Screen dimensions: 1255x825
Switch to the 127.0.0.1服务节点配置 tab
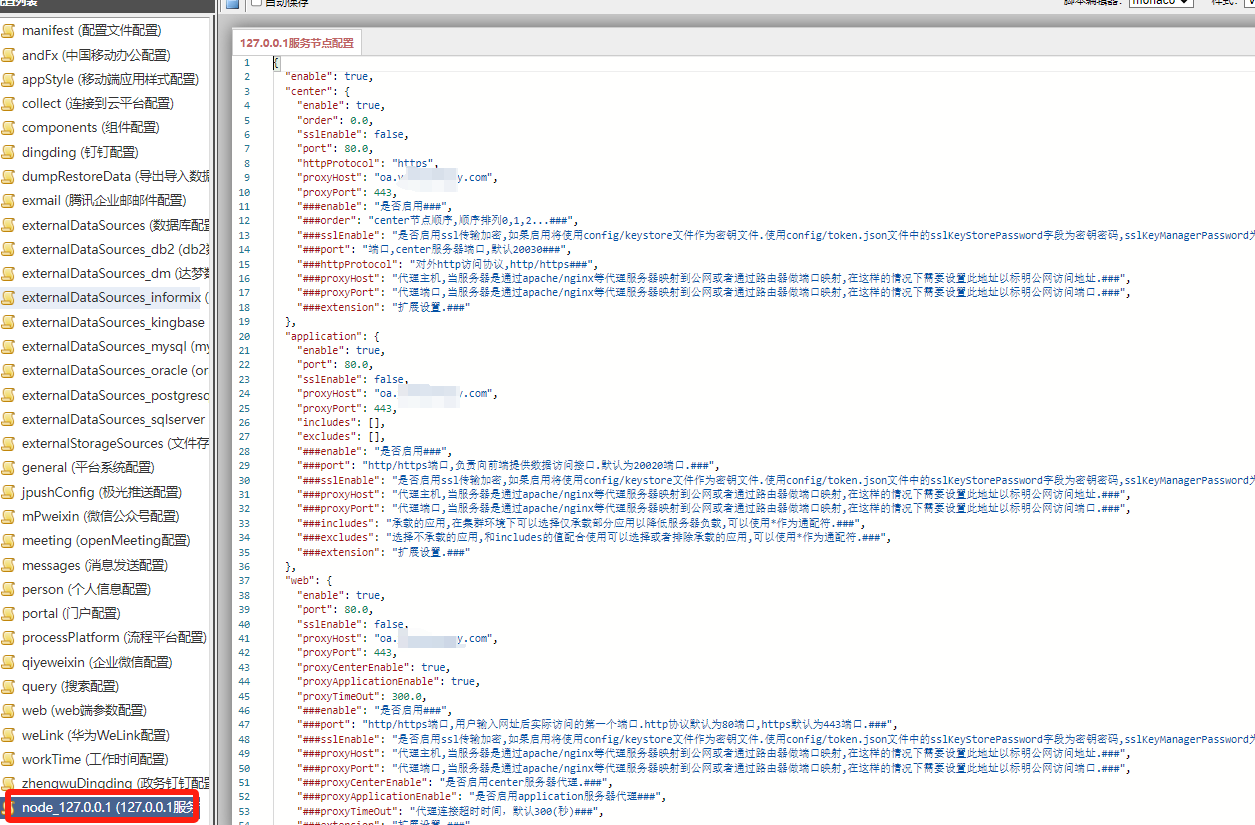tap(296, 43)
